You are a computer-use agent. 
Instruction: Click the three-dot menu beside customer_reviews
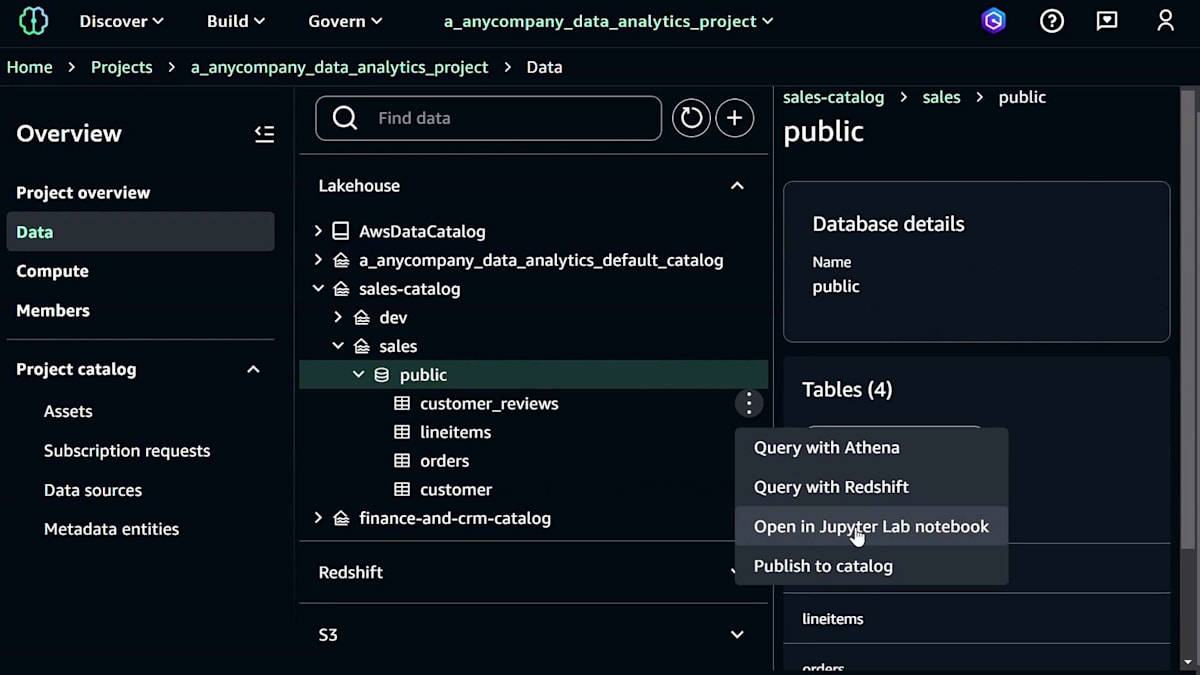pos(748,403)
